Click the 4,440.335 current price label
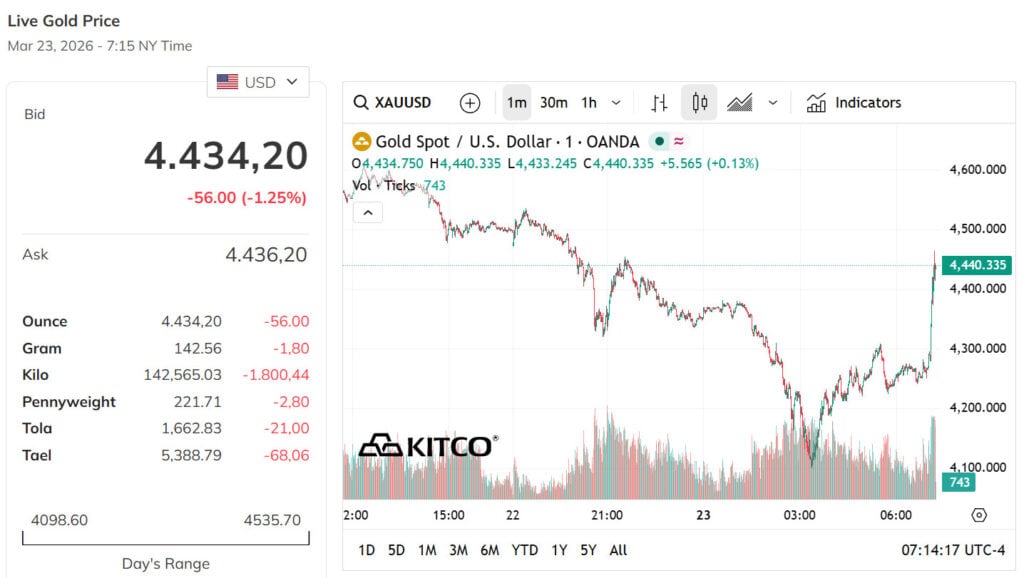The height and width of the screenshot is (578, 1024). [977, 265]
